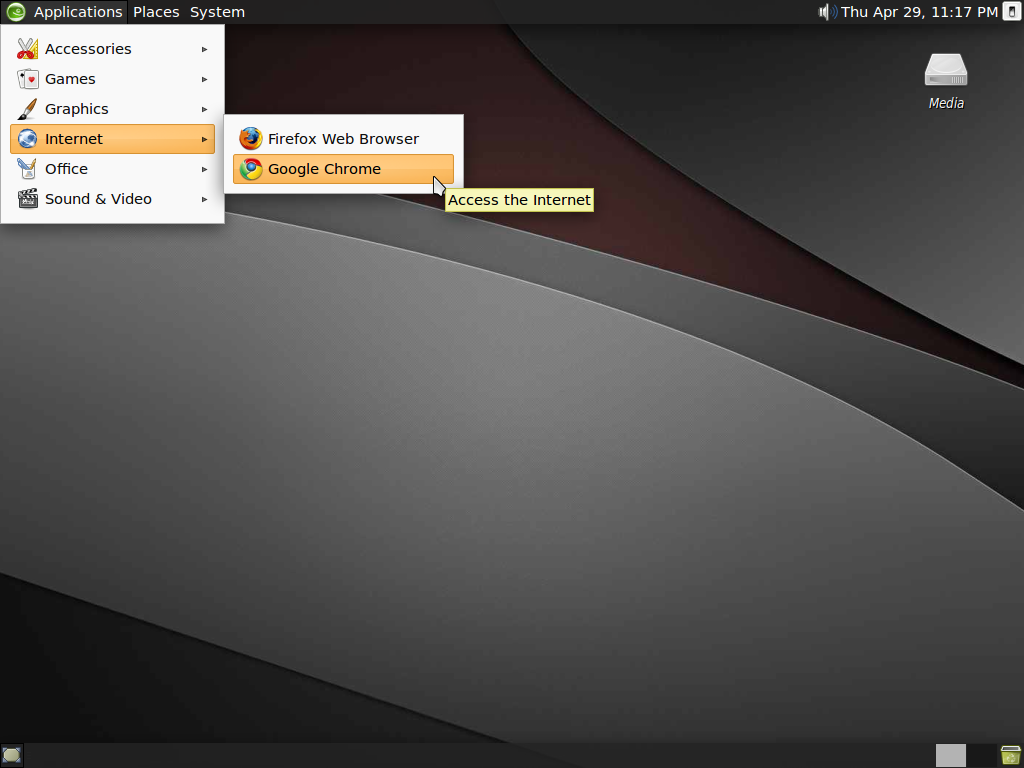Select Internet menu entry
1024x768 pixels.
click(x=112, y=139)
